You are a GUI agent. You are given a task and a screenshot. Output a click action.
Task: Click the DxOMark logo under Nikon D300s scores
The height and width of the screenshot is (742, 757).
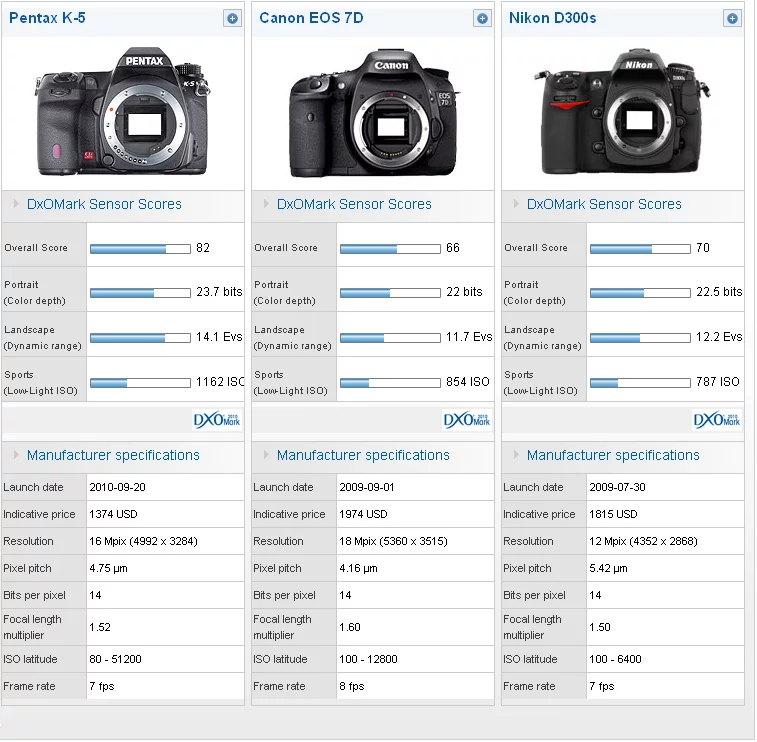coord(717,420)
